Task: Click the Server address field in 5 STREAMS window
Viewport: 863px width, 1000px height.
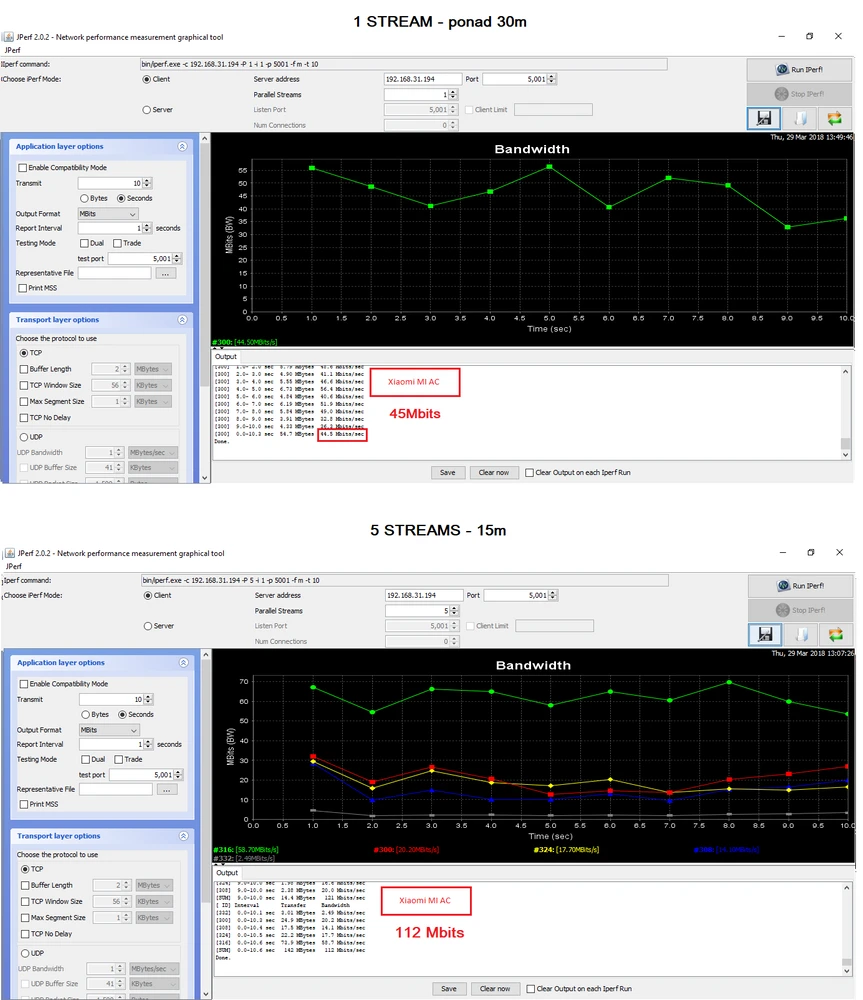Action: coord(424,595)
